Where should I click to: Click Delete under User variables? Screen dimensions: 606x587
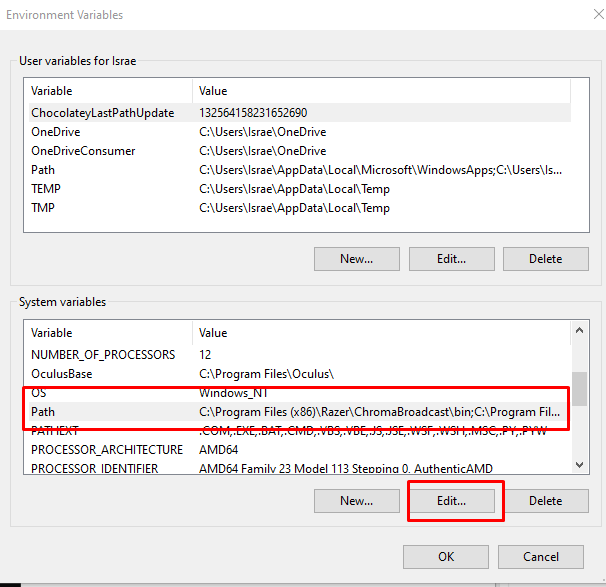click(545, 259)
